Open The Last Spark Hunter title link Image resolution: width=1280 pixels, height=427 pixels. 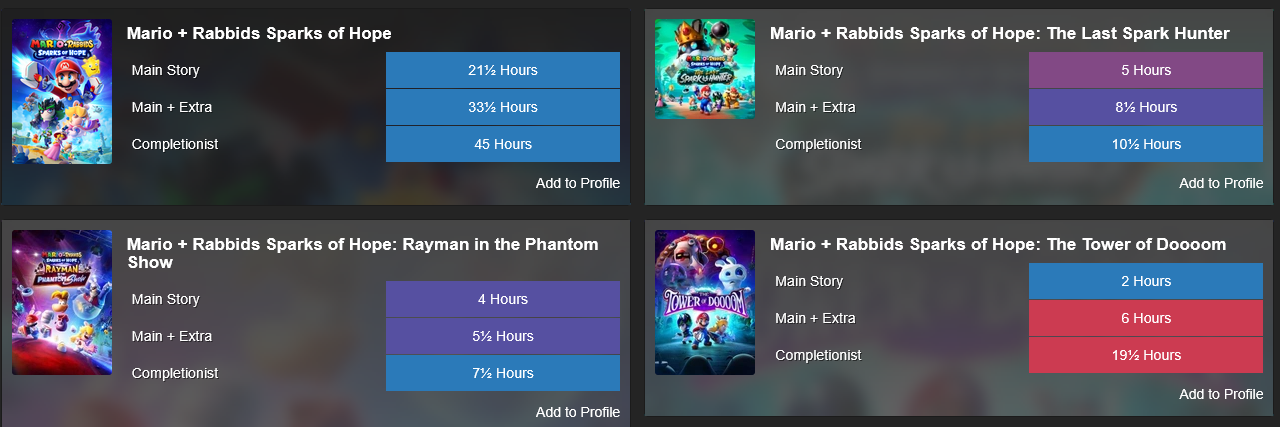[x=1000, y=34]
